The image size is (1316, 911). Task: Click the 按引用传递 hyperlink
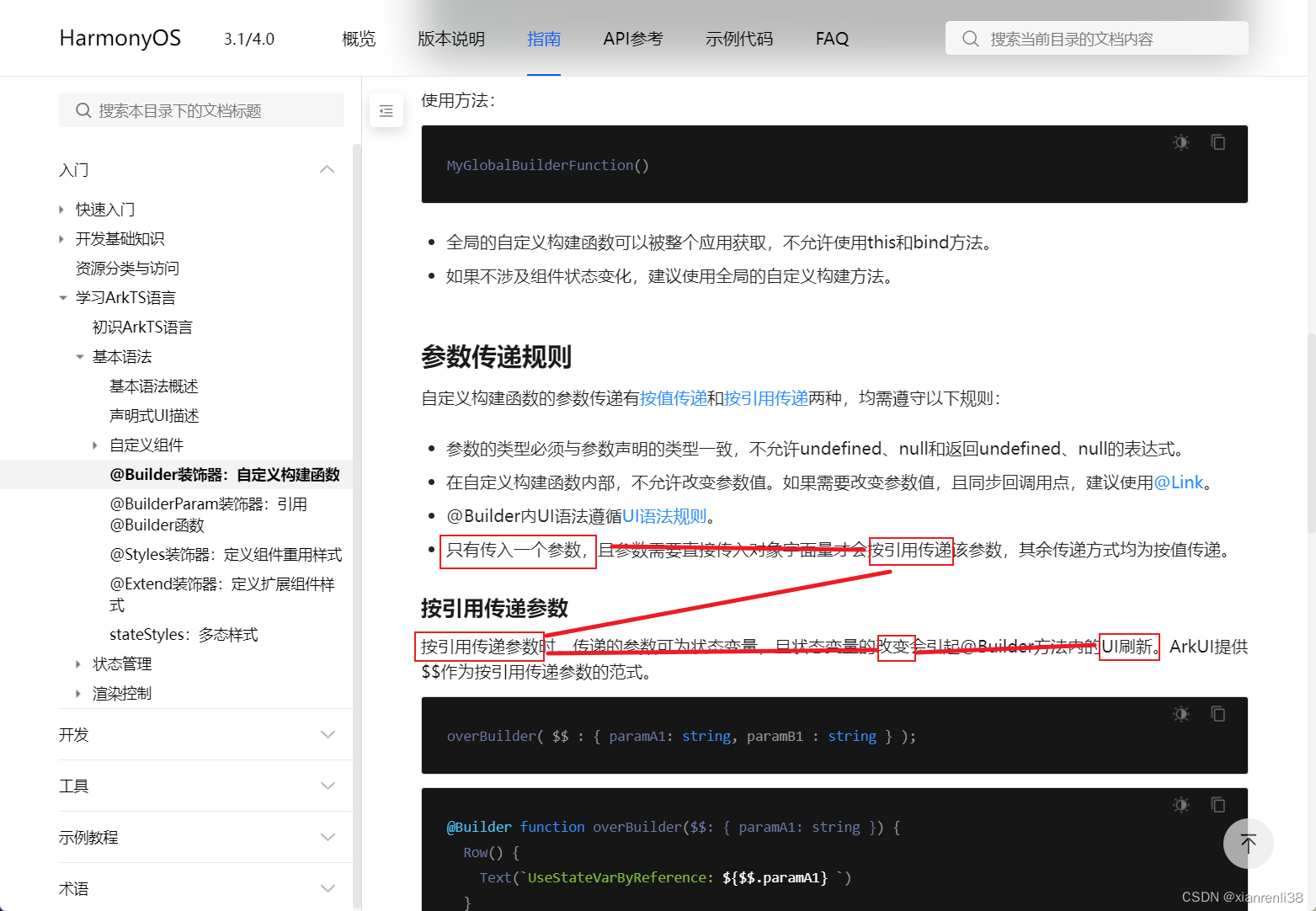[x=765, y=397]
